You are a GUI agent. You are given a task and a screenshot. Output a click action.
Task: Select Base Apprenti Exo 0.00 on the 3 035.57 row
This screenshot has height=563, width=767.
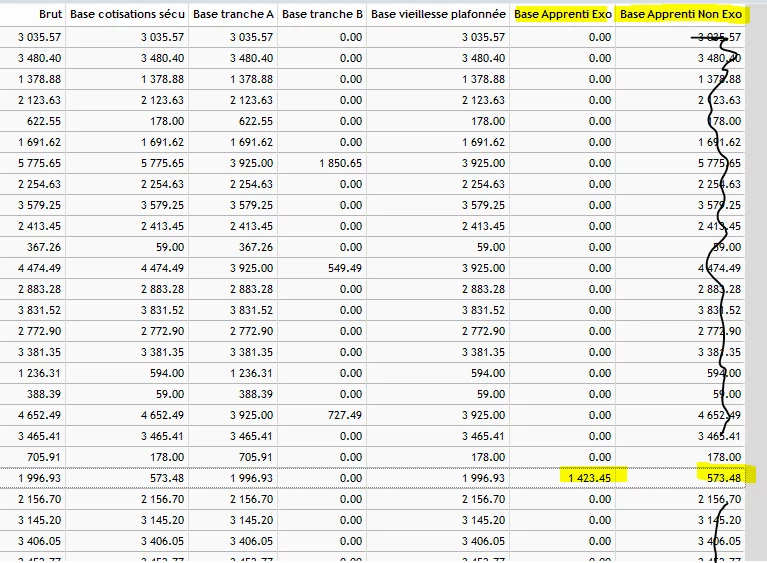pyautogui.click(x=600, y=38)
